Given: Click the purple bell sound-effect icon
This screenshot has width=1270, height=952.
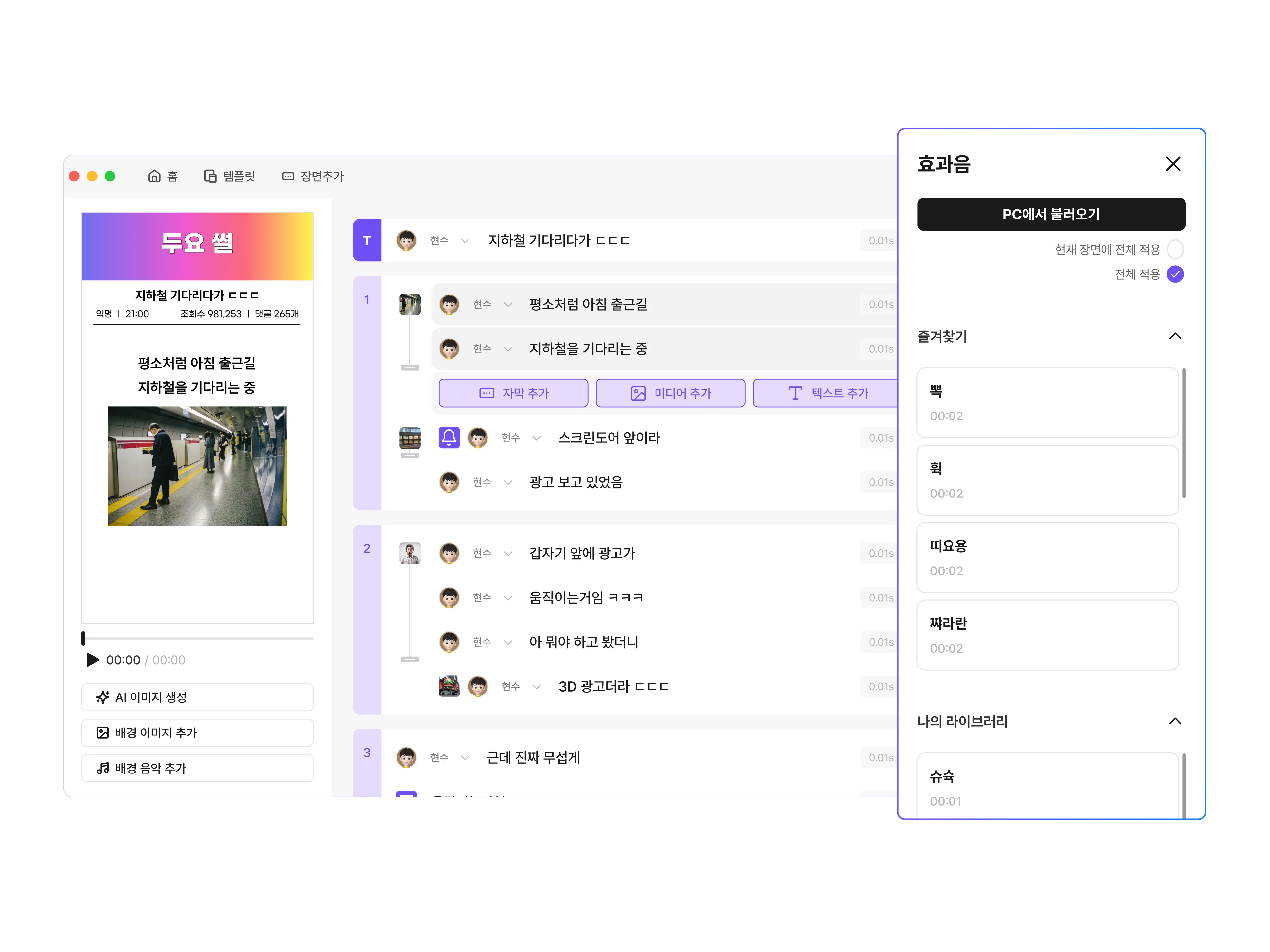Looking at the screenshot, I should [449, 438].
